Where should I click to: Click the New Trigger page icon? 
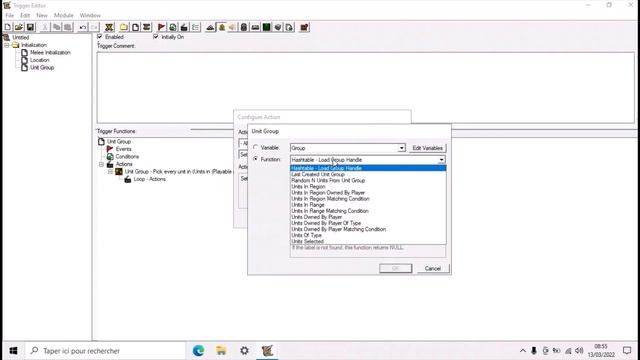click(135, 27)
